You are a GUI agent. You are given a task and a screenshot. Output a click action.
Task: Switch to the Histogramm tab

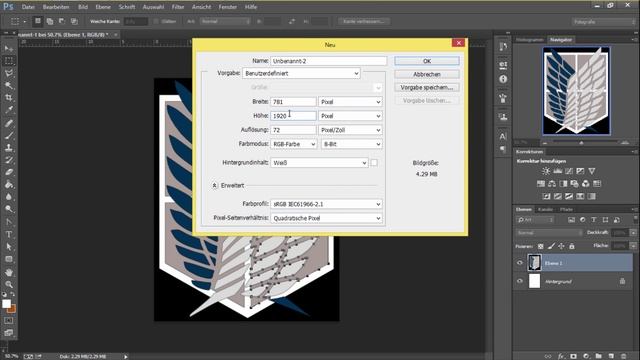point(529,40)
